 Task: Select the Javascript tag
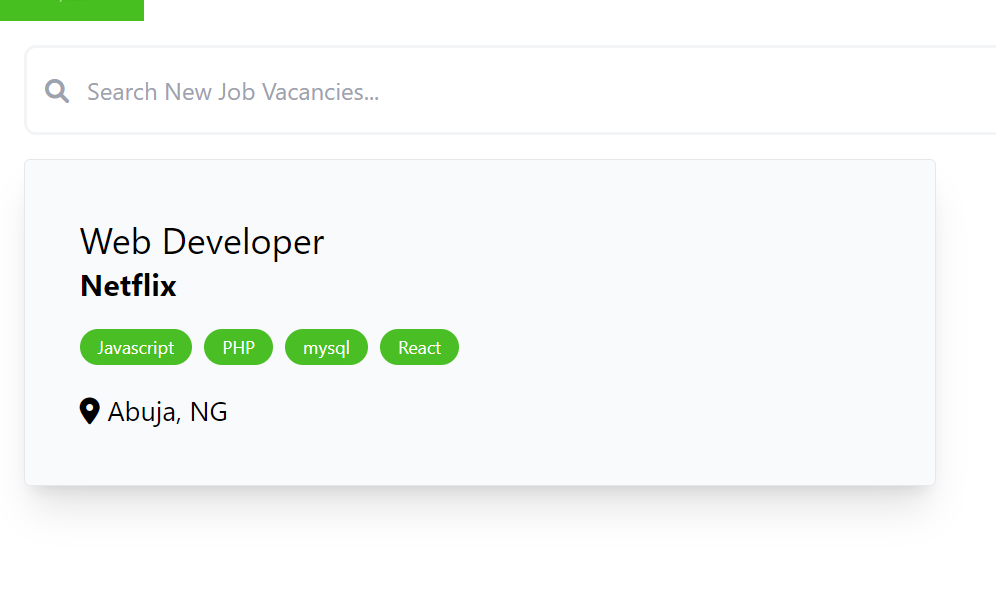point(136,347)
